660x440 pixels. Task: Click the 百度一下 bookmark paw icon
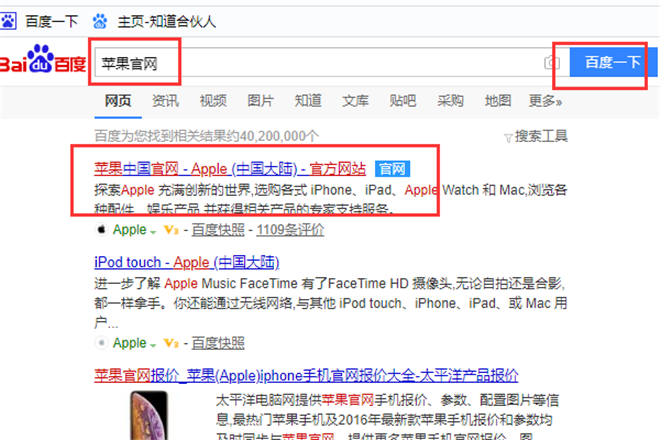pos(8,21)
